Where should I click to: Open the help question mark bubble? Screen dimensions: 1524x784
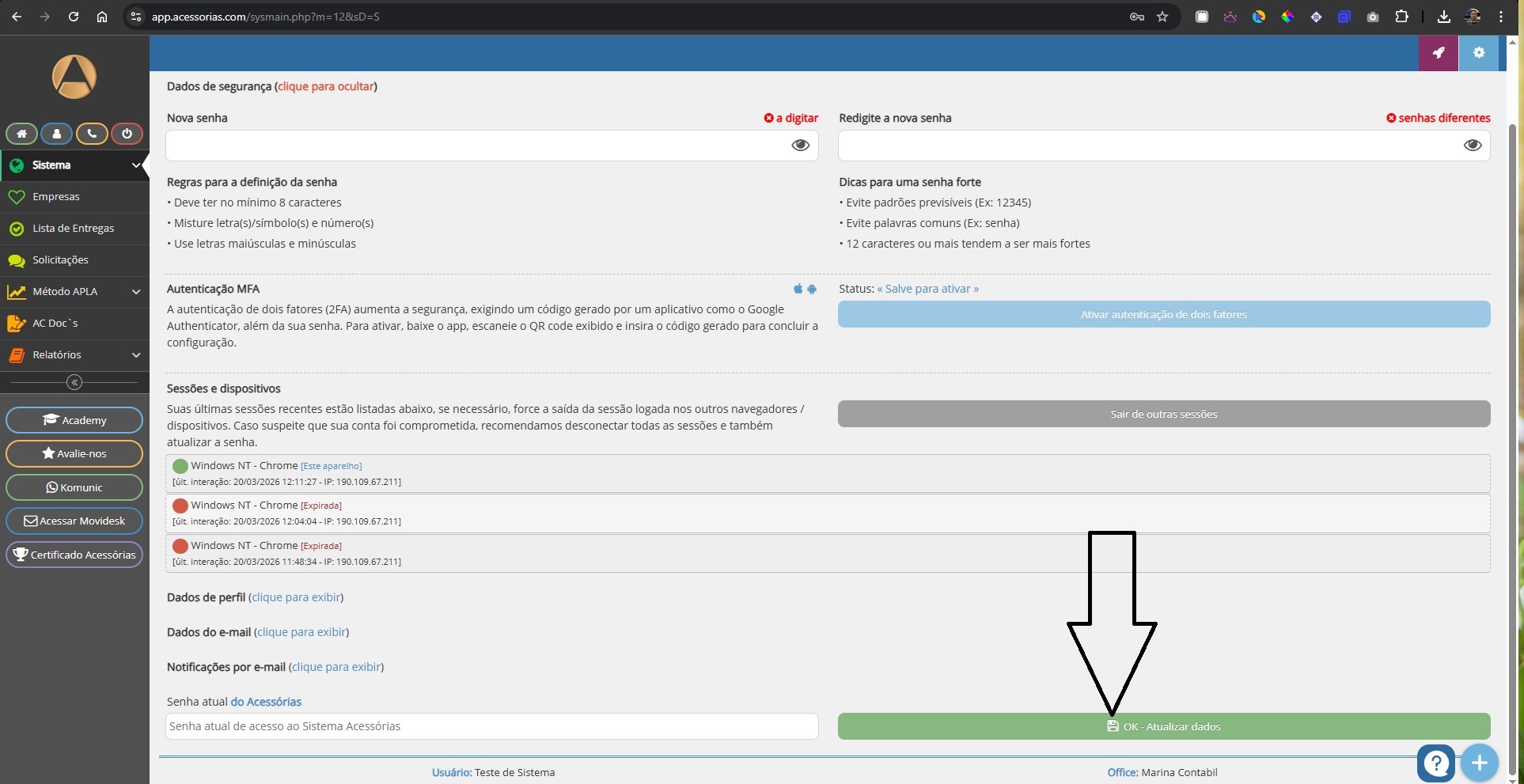point(1435,763)
